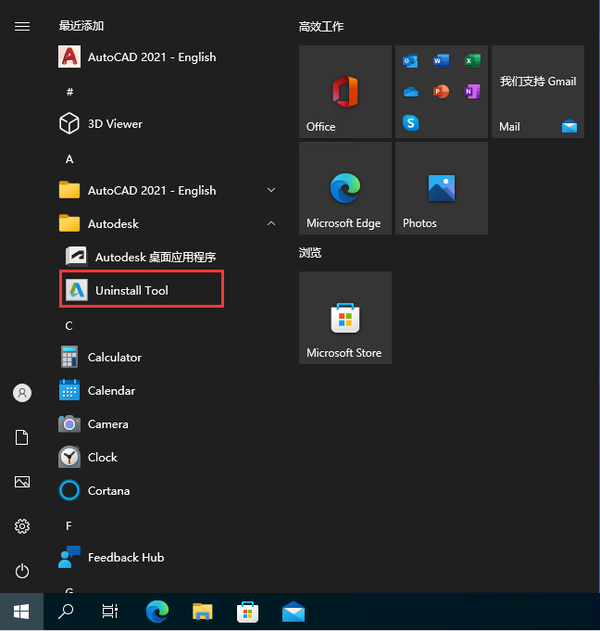Launch Excel from the Office group tile
Viewport: 600px width, 631px height.
pyautogui.click(x=472, y=61)
